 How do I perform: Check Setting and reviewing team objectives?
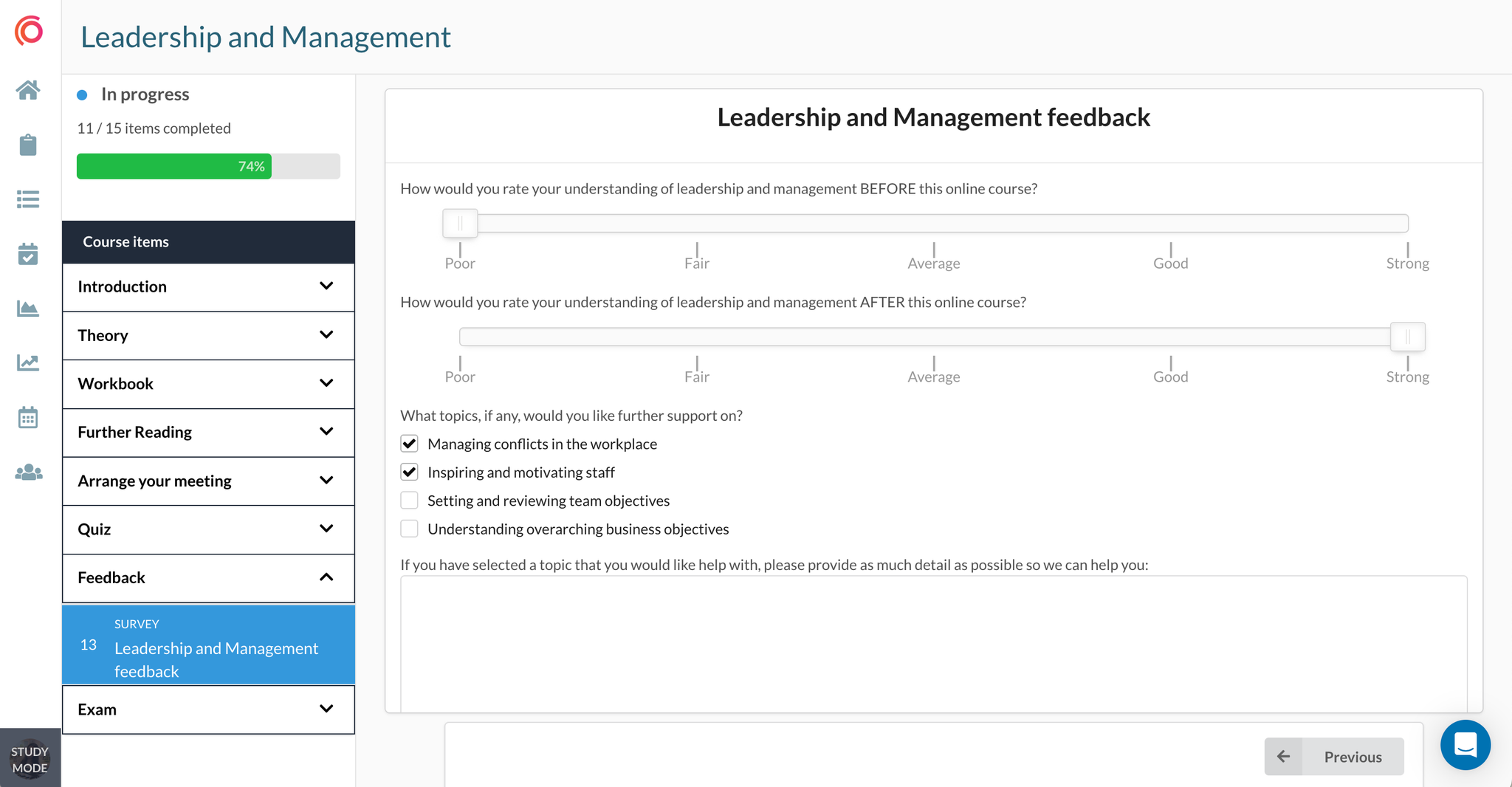click(409, 500)
